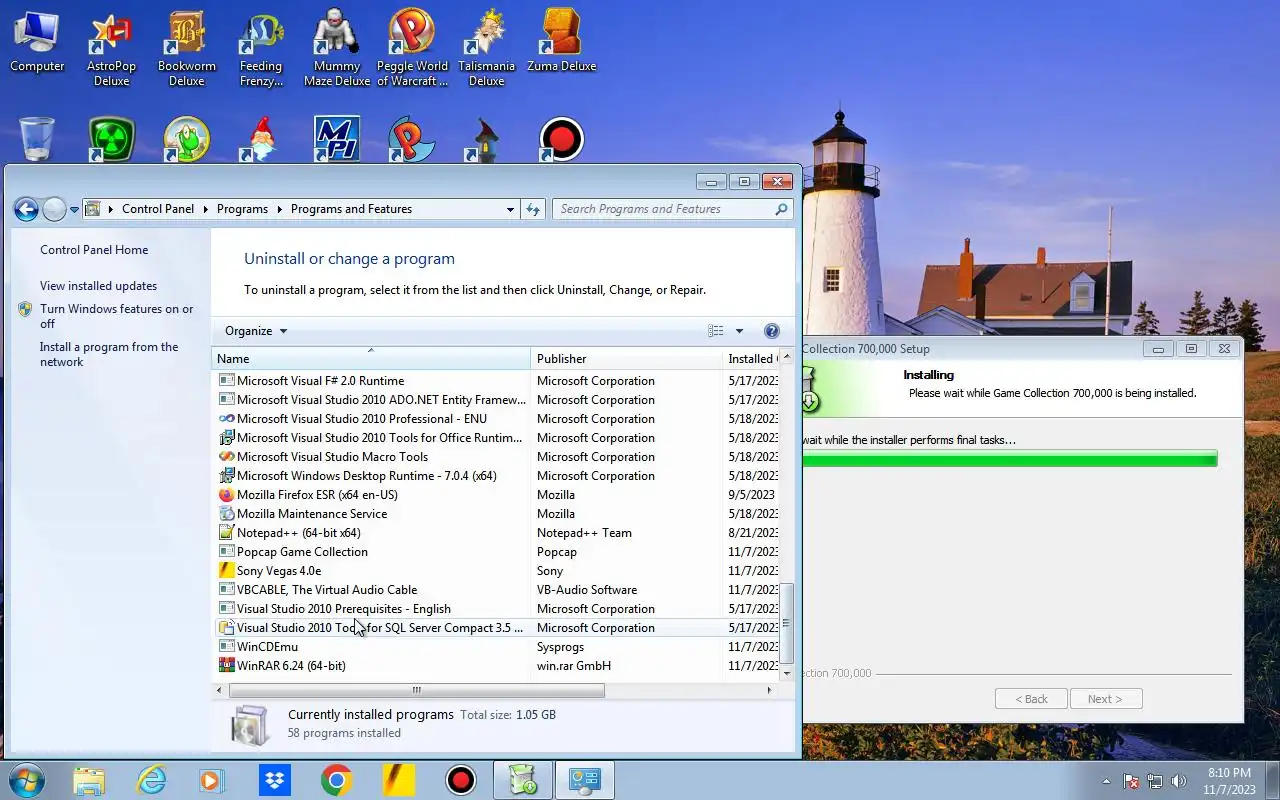Viewport: 1280px width, 800px height.
Task: Select VBCABLE, The Virtual Audio Cable row
Action: click(497, 590)
